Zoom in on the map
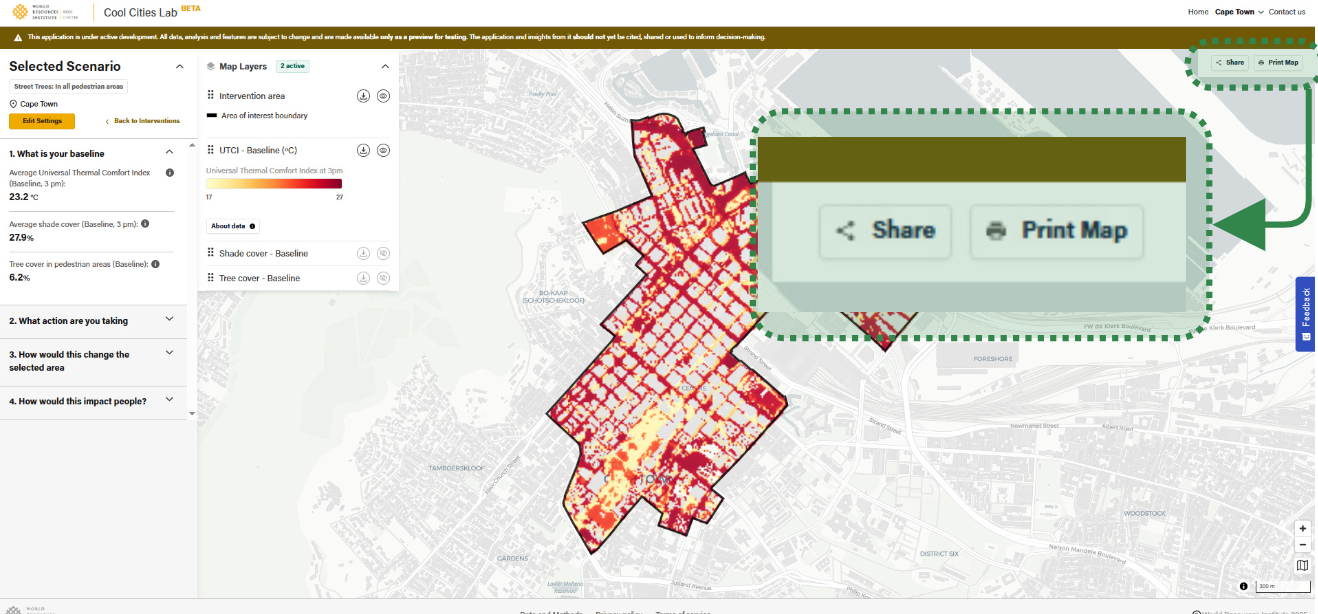The width and height of the screenshot is (1318, 614). pyautogui.click(x=1302, y=528)
